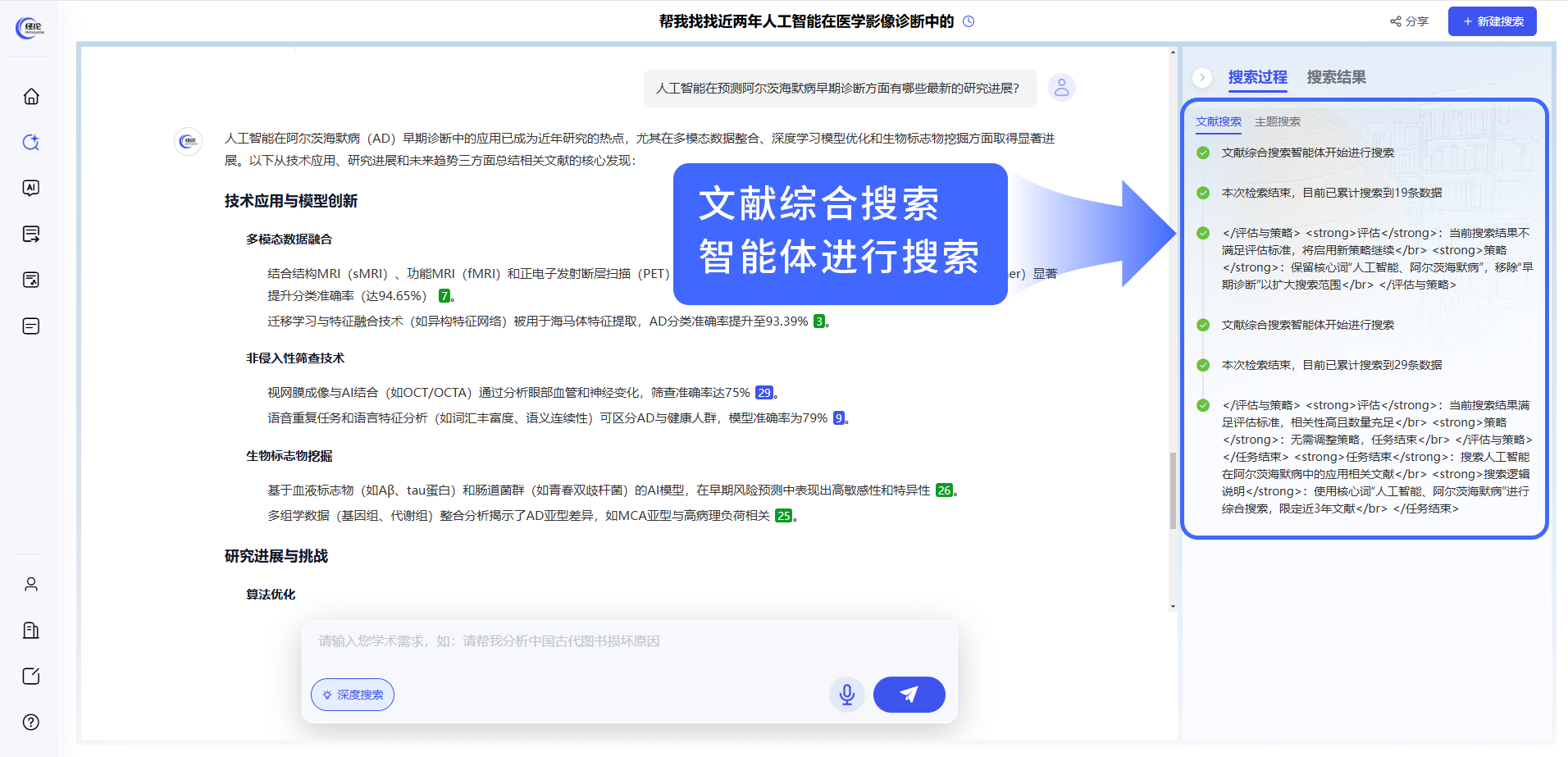Screen dimensions: 1568x757
Task: Switch to the 主题搜索 tab
Action: click(1277, 121)
